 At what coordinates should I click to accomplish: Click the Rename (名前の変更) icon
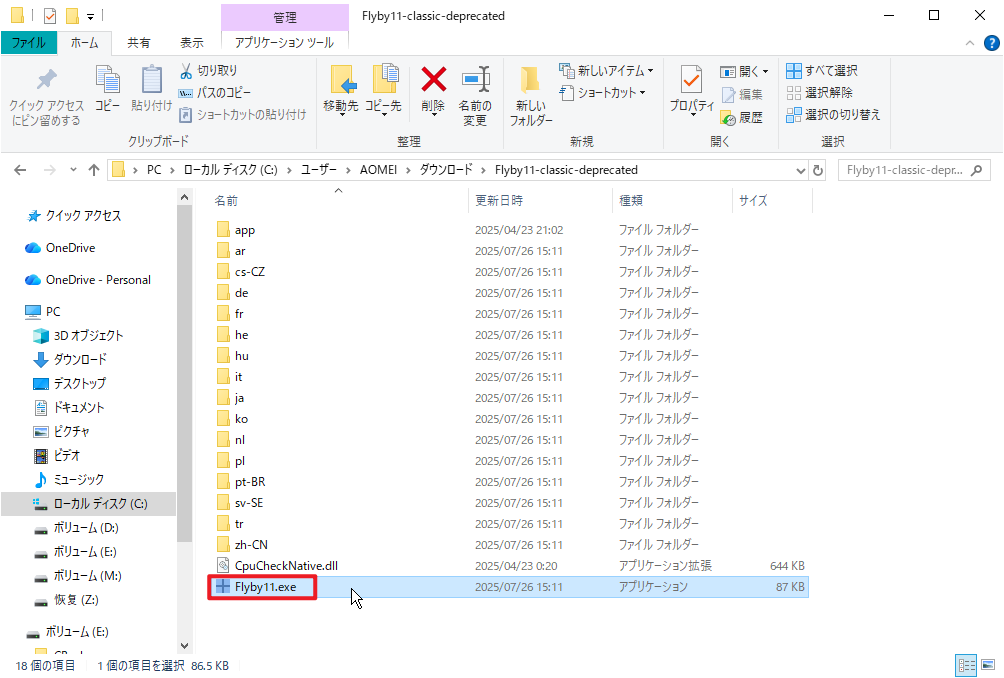coord(475,81)
